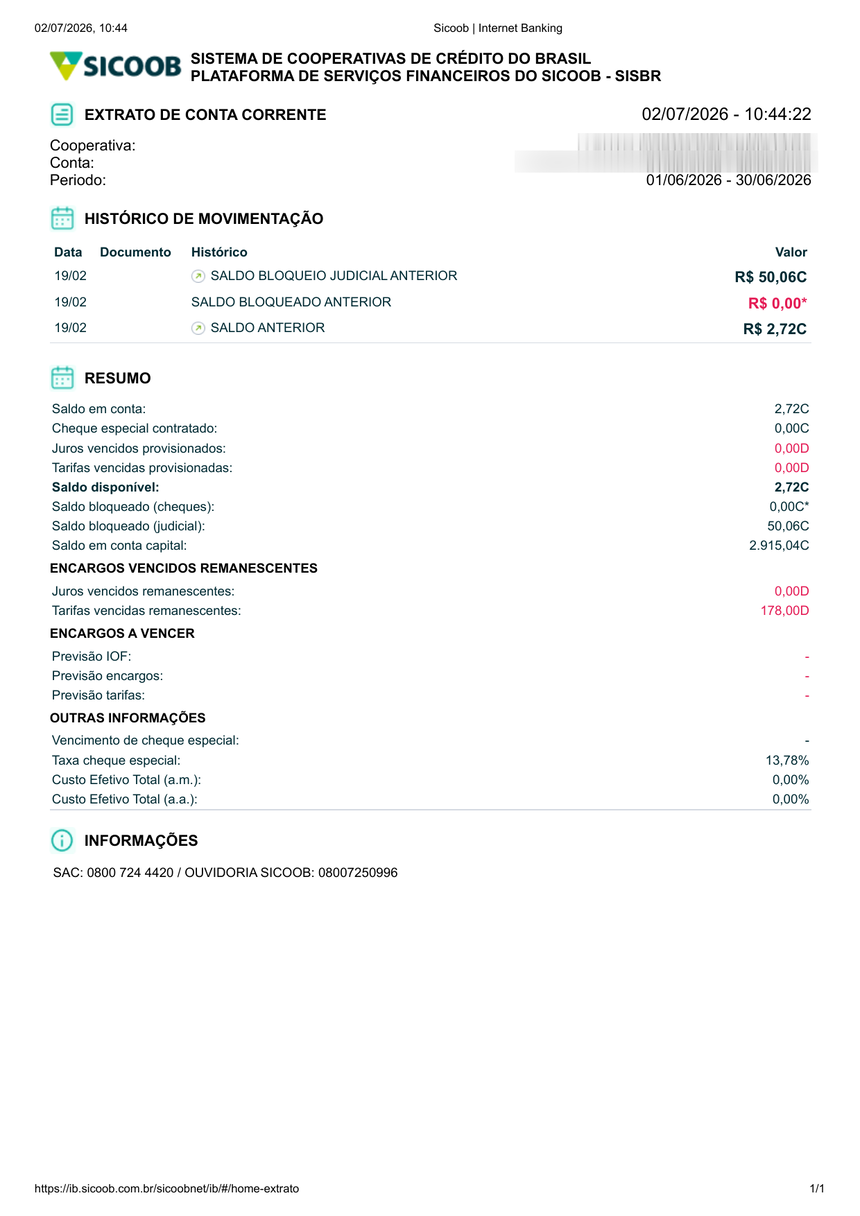Click the red R$ 0,00* value
860x1216 pixels.
(x=777, y=303)
